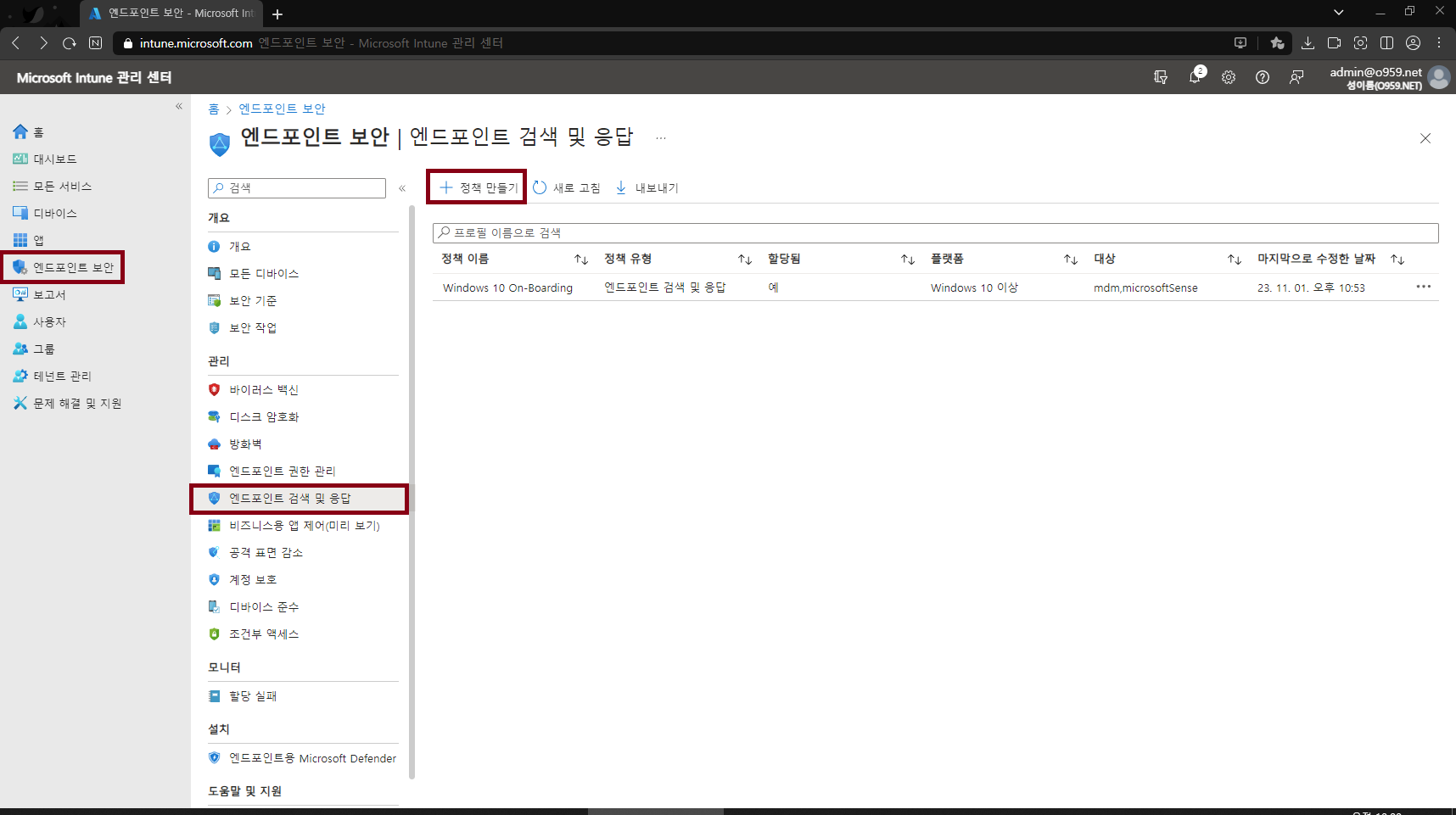Open the feedback icon in header

click(x=1296, y=77)
